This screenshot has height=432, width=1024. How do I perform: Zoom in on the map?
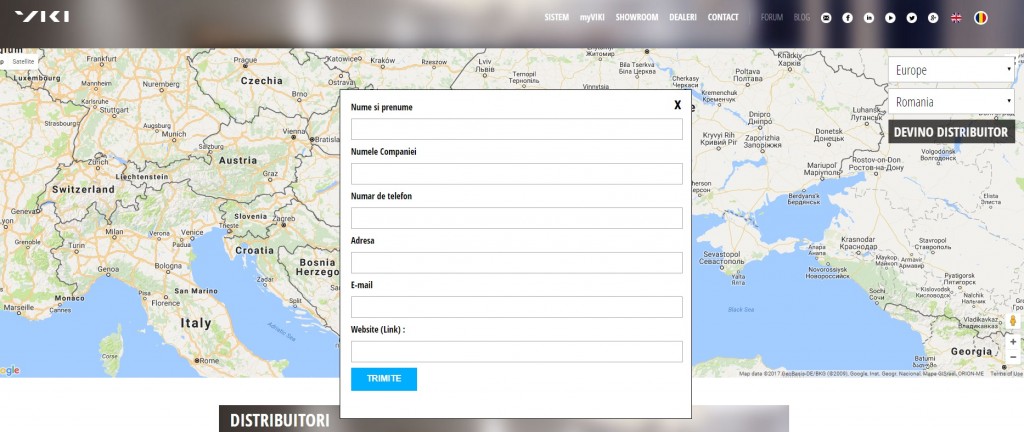pos(1012,342)
